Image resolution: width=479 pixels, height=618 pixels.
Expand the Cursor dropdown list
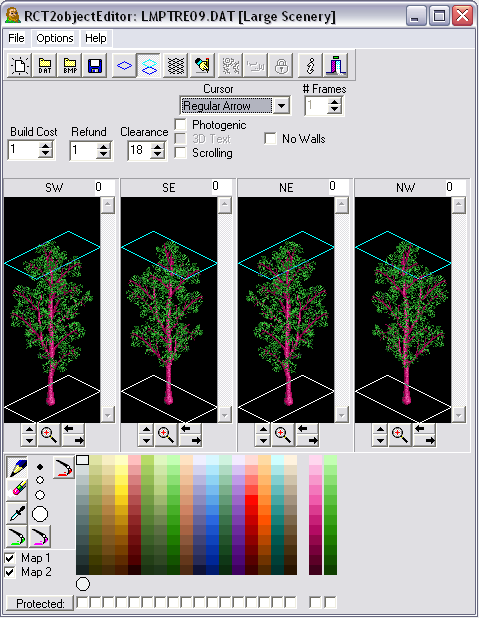(x=281, y=106)
